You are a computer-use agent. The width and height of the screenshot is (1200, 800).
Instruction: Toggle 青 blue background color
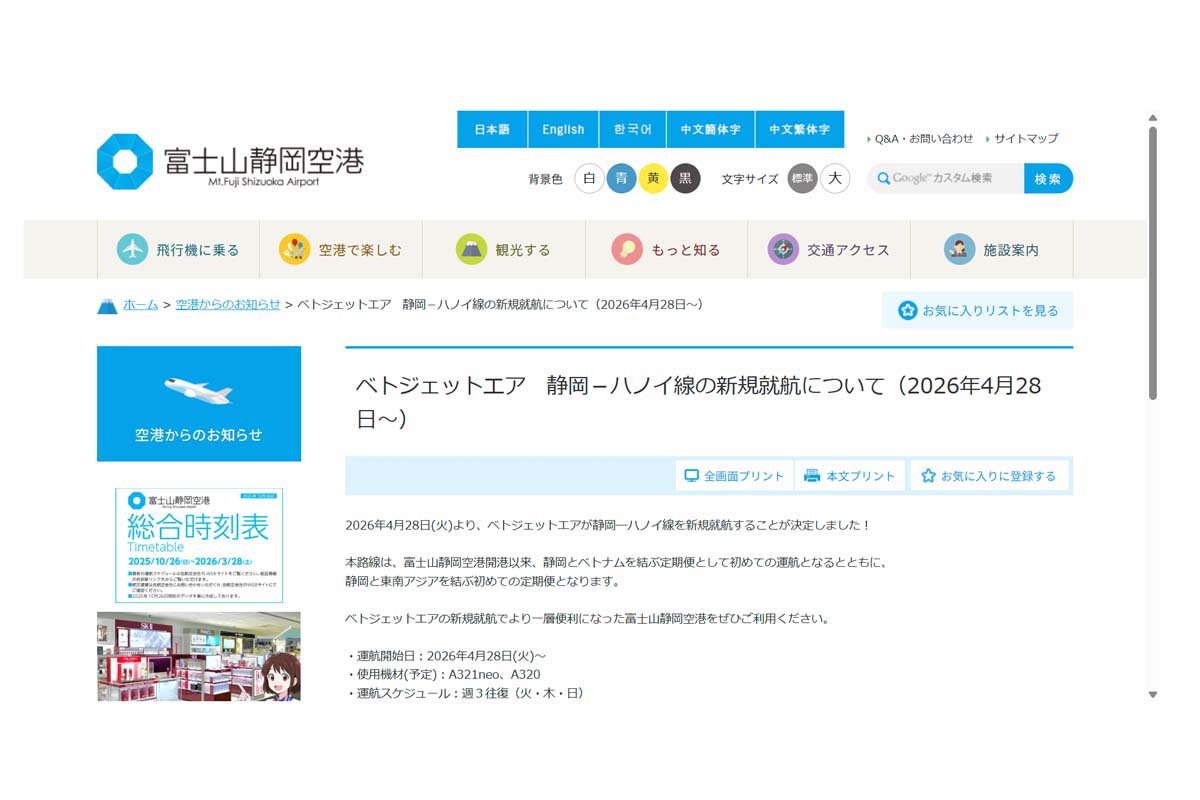coord(621,178)
